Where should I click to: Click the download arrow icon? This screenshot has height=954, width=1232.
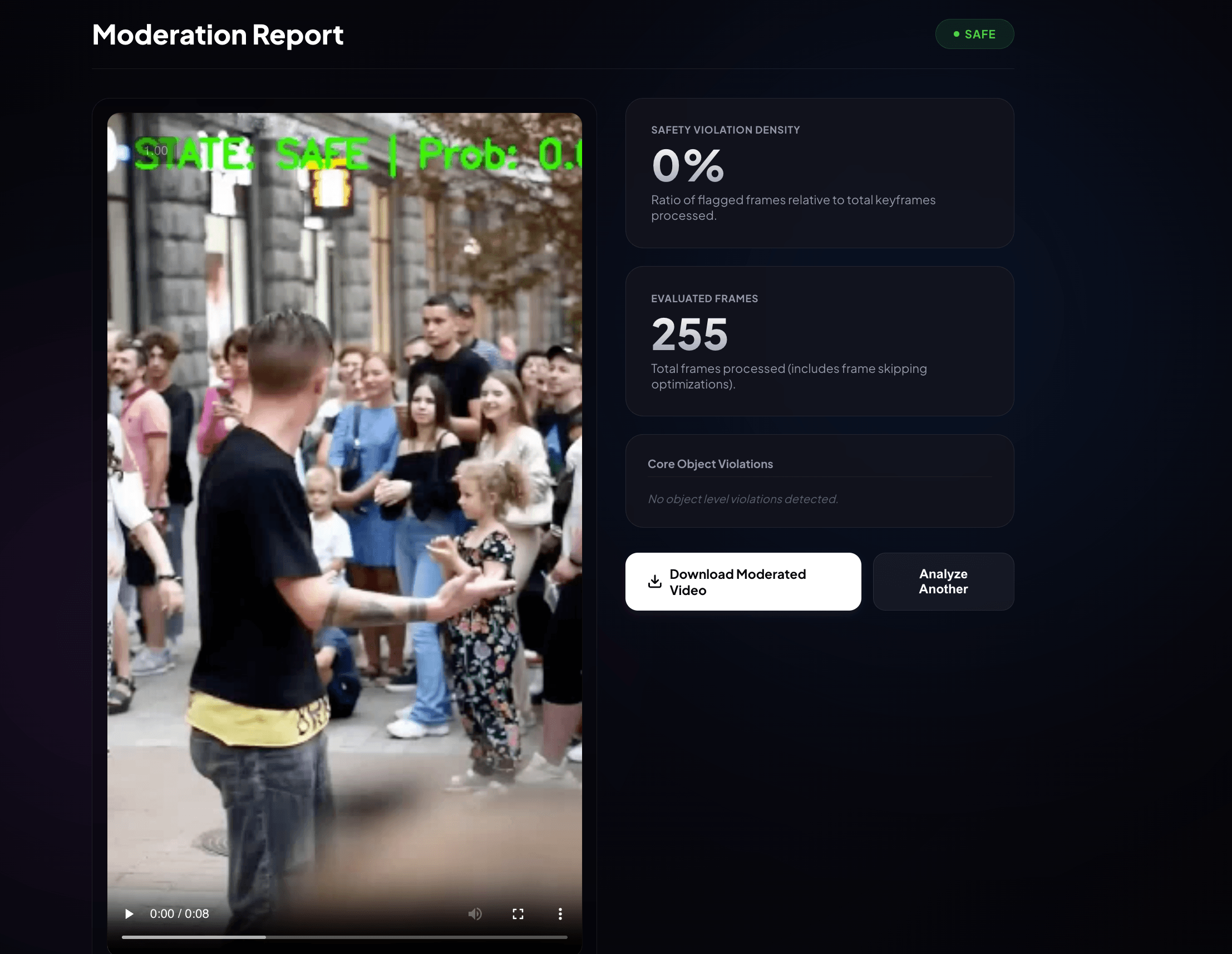(x=654, y=581)
